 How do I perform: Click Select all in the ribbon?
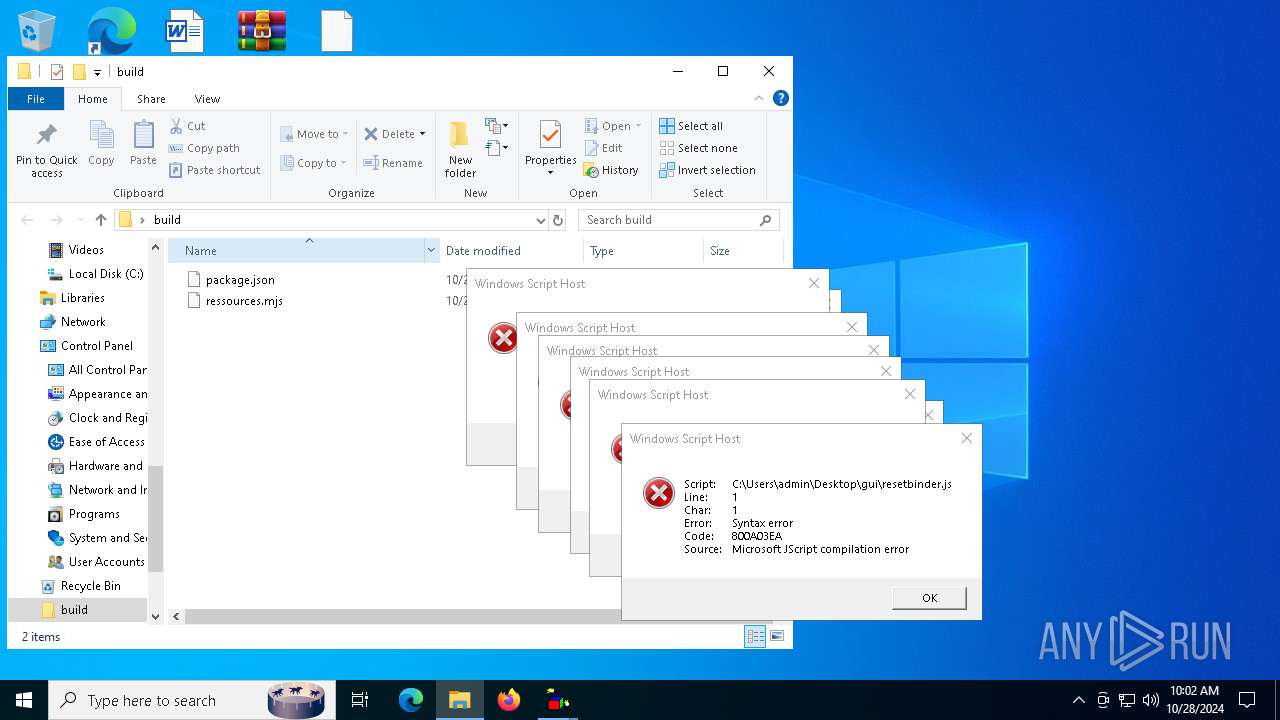(x=691, y=126)
